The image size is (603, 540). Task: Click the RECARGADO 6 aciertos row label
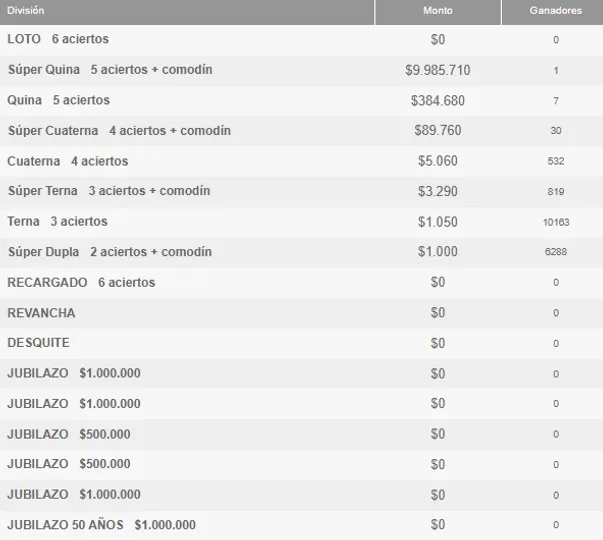81,283
